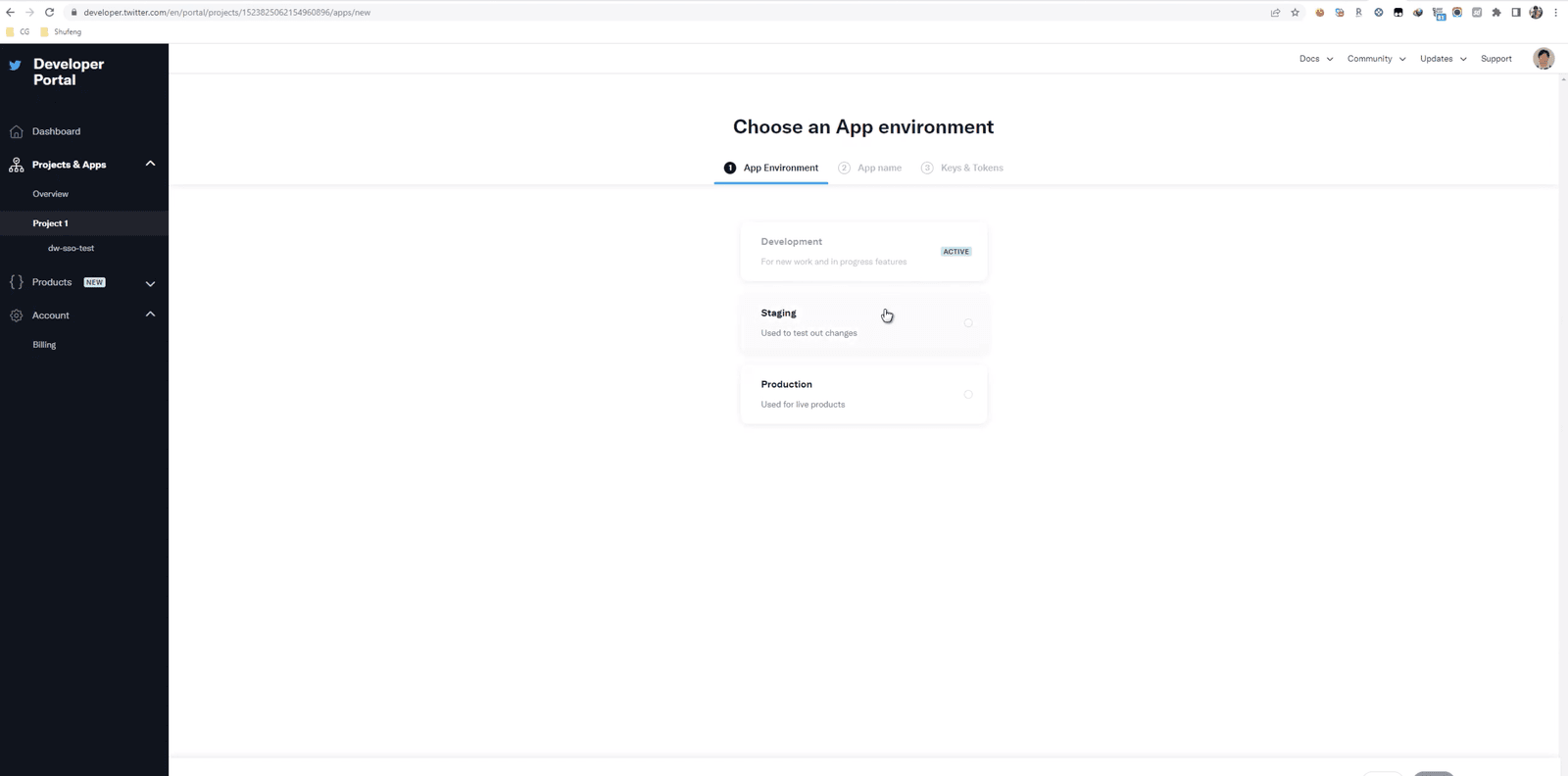Image resolution: width=1568 pixels, height=776 pixels.
Task: Open the Community dropdown menu
Action: pos(1376,59)
